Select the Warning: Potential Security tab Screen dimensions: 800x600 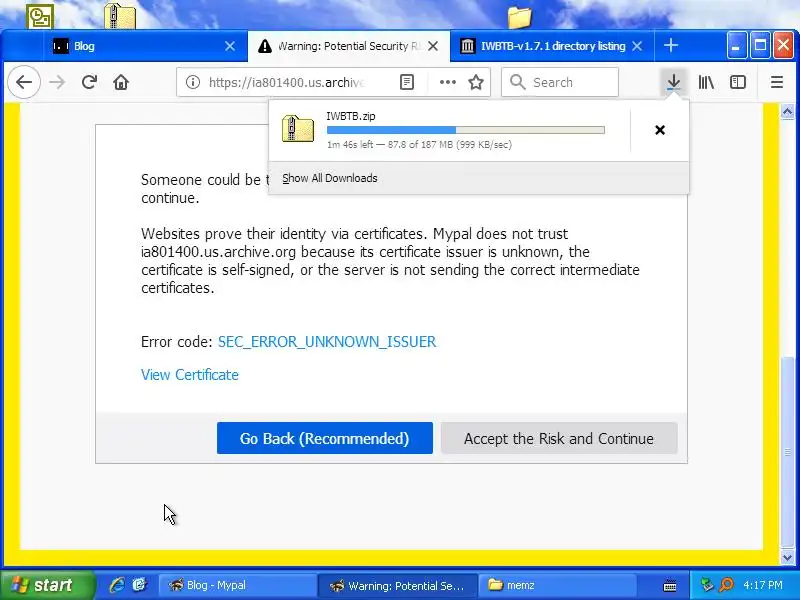349,46
